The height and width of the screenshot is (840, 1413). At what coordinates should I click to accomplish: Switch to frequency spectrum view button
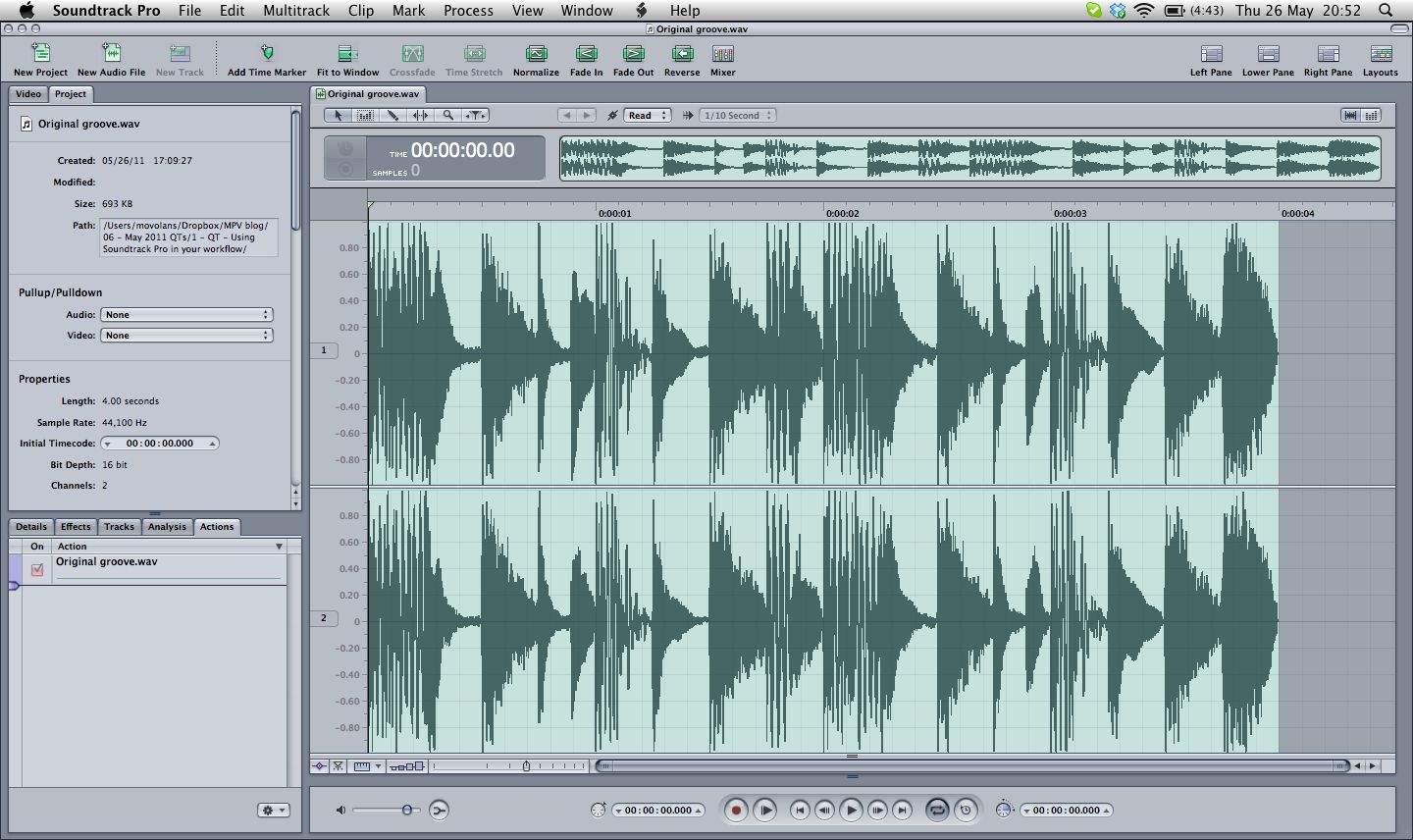1371,115
